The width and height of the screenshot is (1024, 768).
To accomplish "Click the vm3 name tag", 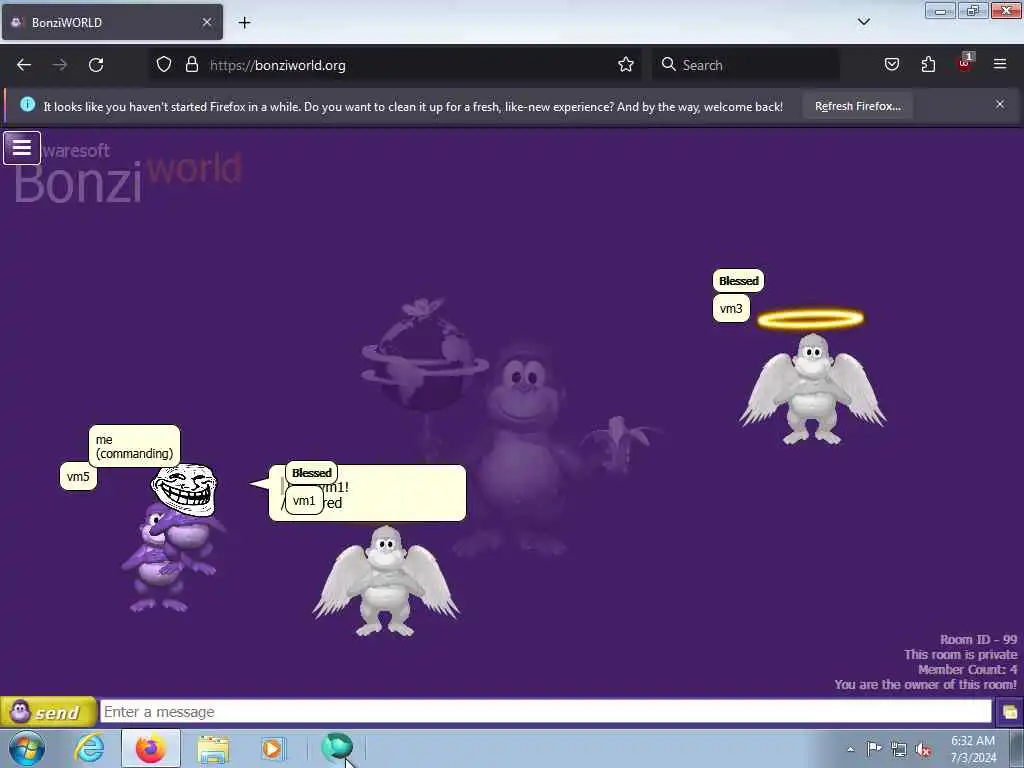I will pyautogui.click(x=731, y=309).
